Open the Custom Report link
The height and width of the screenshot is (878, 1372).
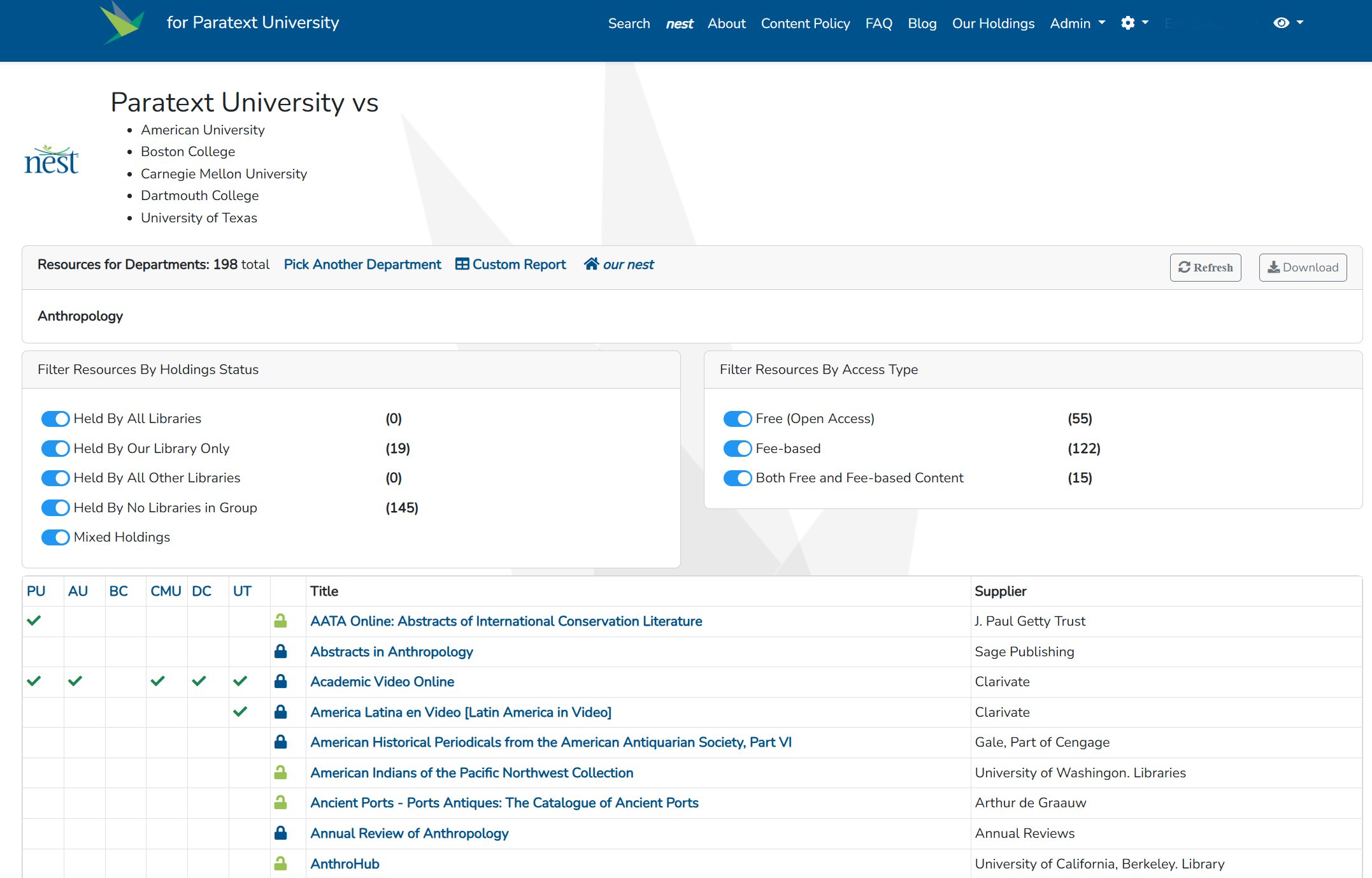click(x=511, y=264)
